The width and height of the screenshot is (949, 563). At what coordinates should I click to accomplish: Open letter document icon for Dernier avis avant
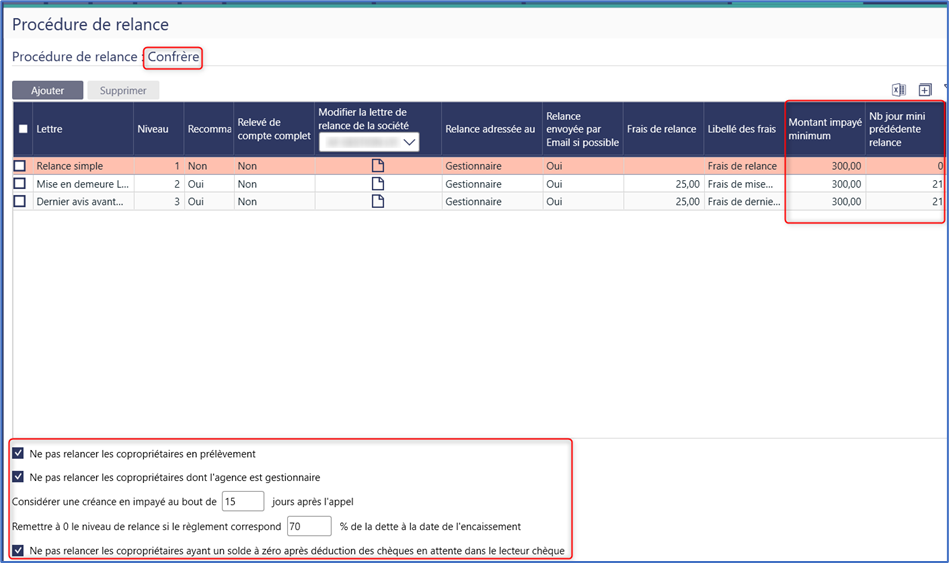pyautogui.click(x=378, y=201)
